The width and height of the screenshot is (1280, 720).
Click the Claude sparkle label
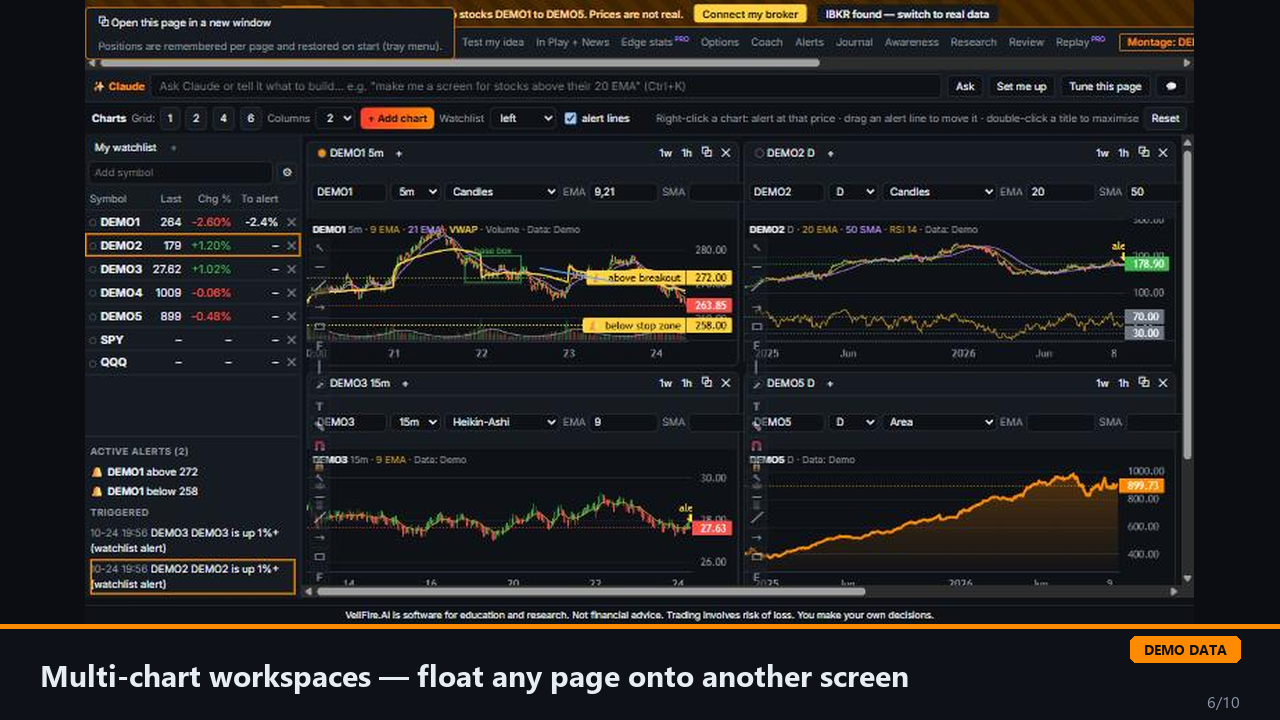pos(119,87)
